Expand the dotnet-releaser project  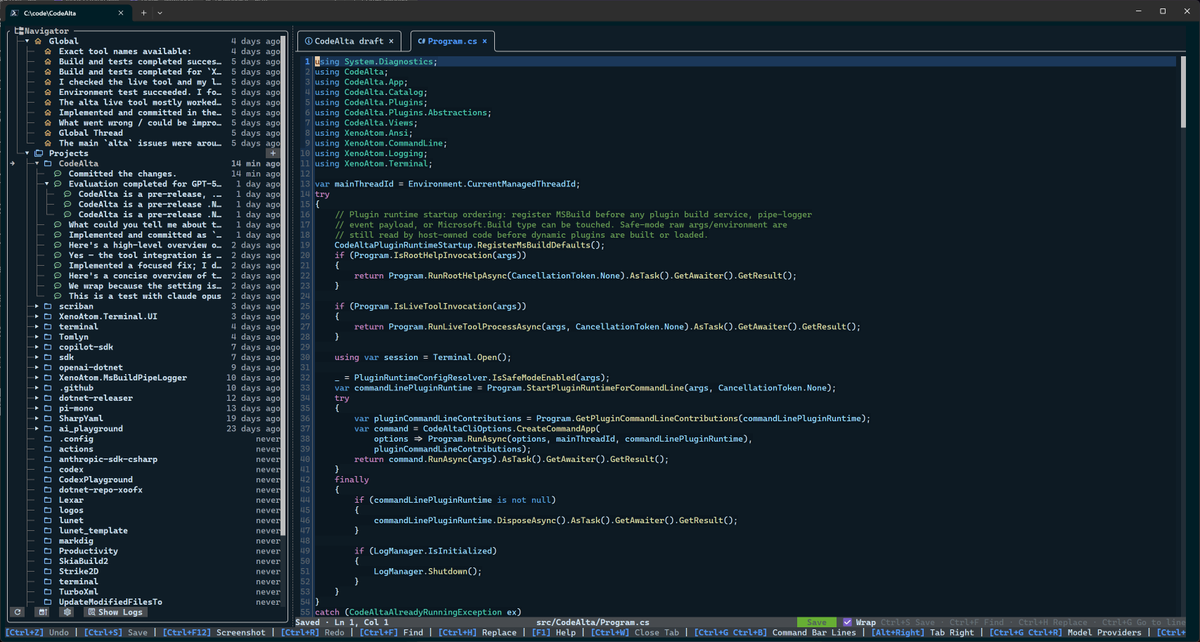(x=37, y=398)
